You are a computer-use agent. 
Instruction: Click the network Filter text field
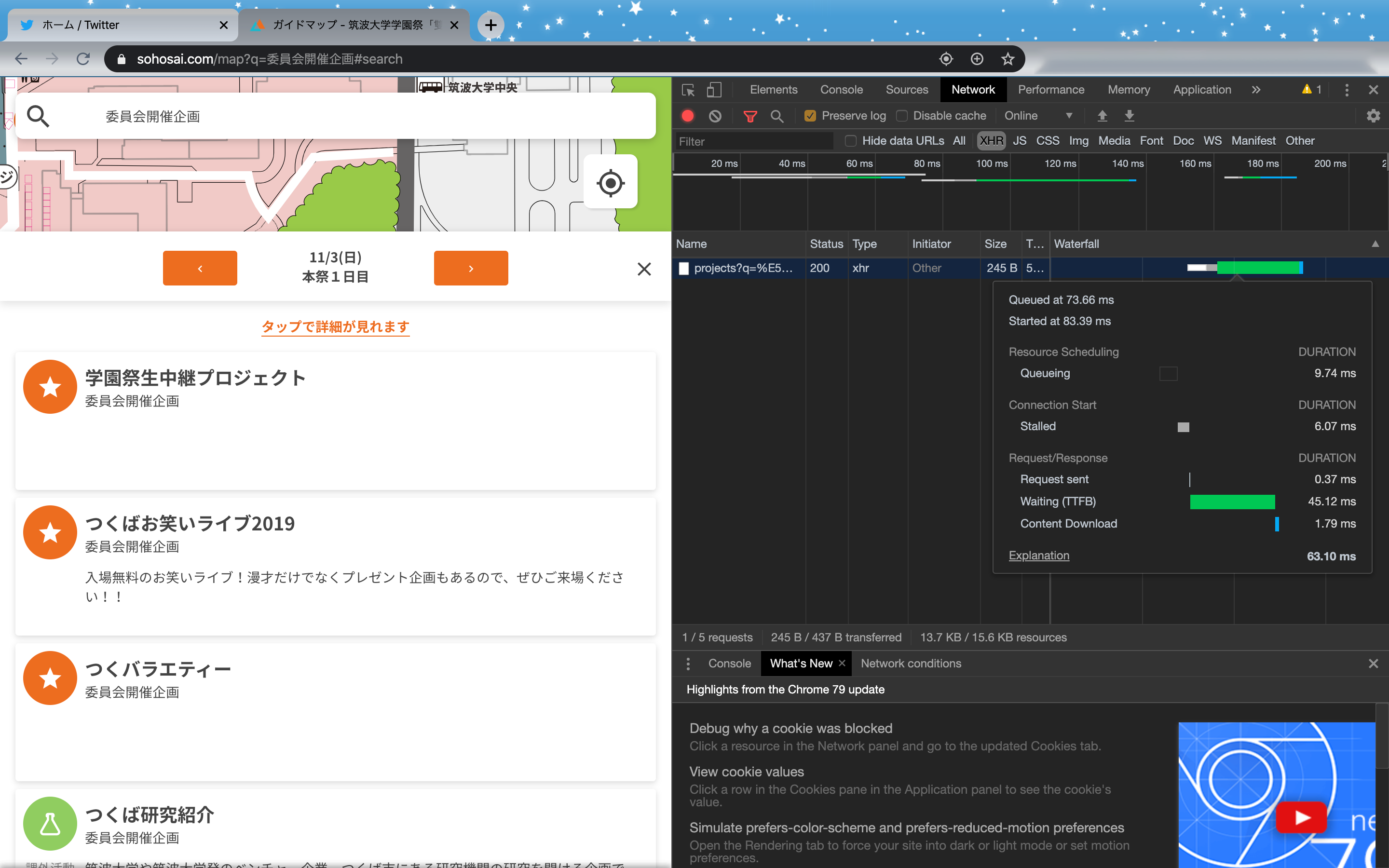[753, 141]
